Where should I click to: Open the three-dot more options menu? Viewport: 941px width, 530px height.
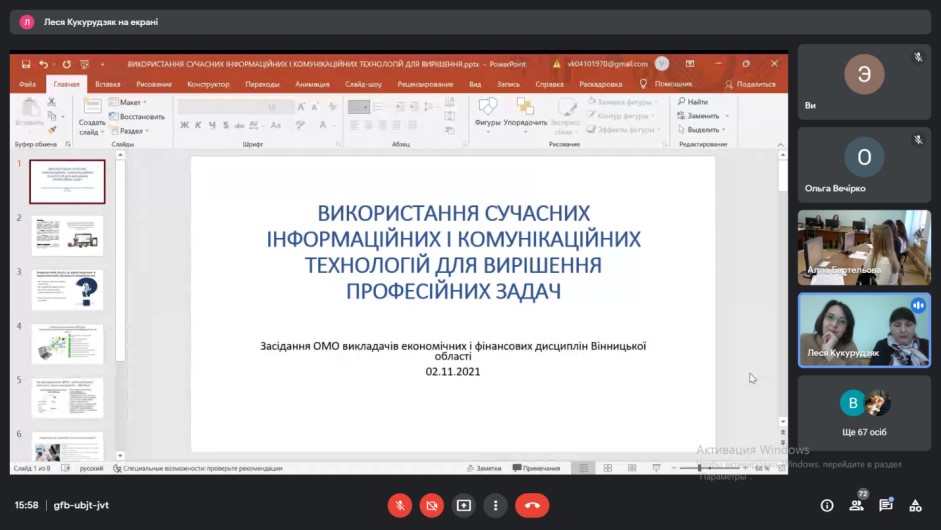pos(495,506)
